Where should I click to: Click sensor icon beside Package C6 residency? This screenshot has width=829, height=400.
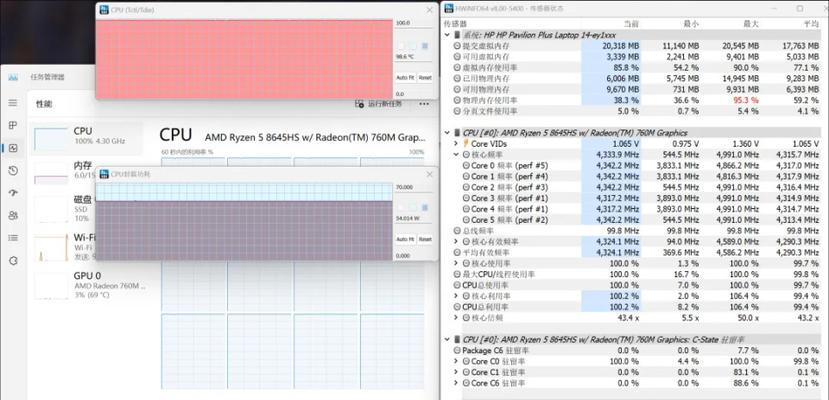point(457,350)
